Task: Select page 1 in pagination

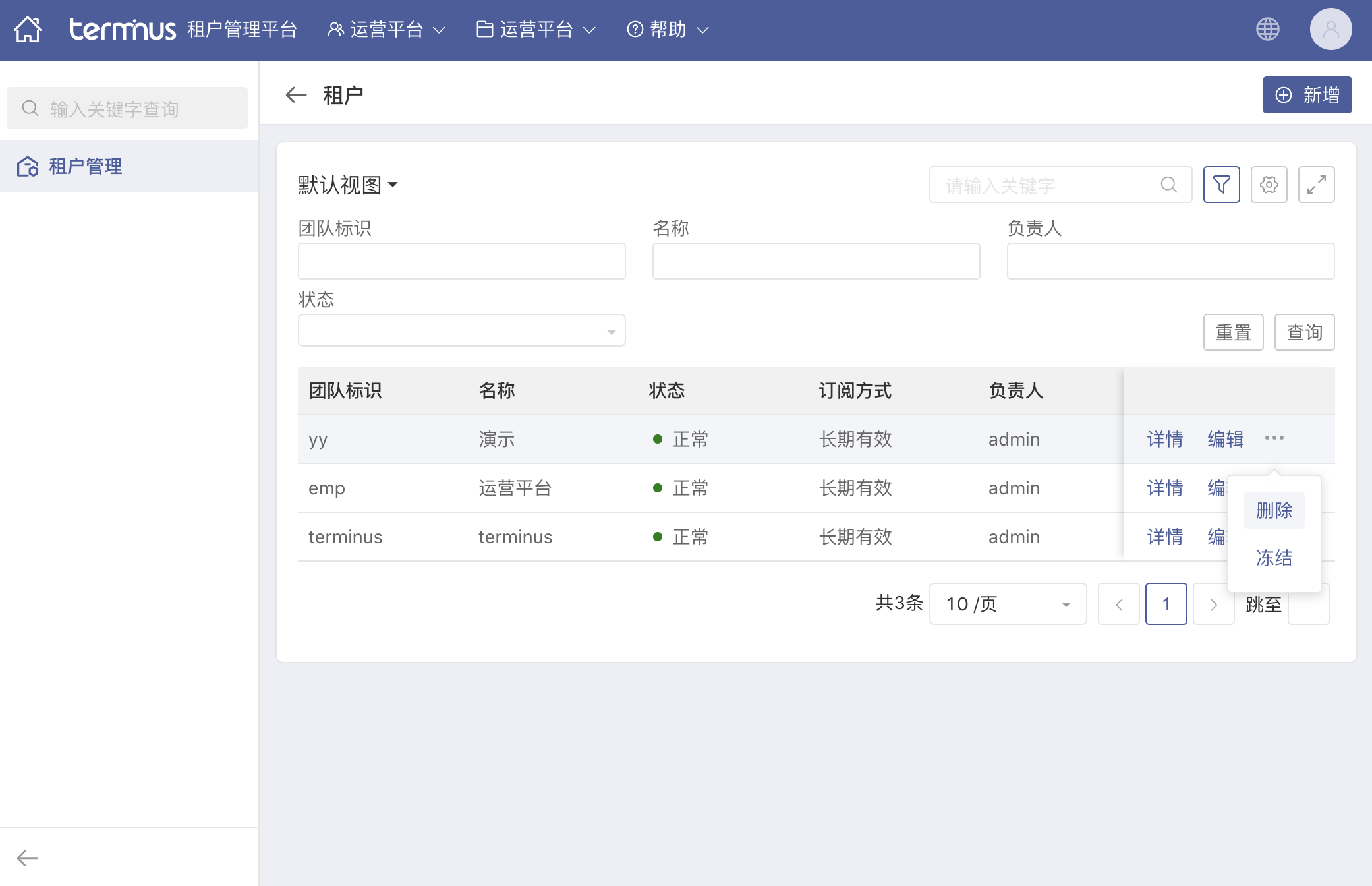Action: [1166, 604]
